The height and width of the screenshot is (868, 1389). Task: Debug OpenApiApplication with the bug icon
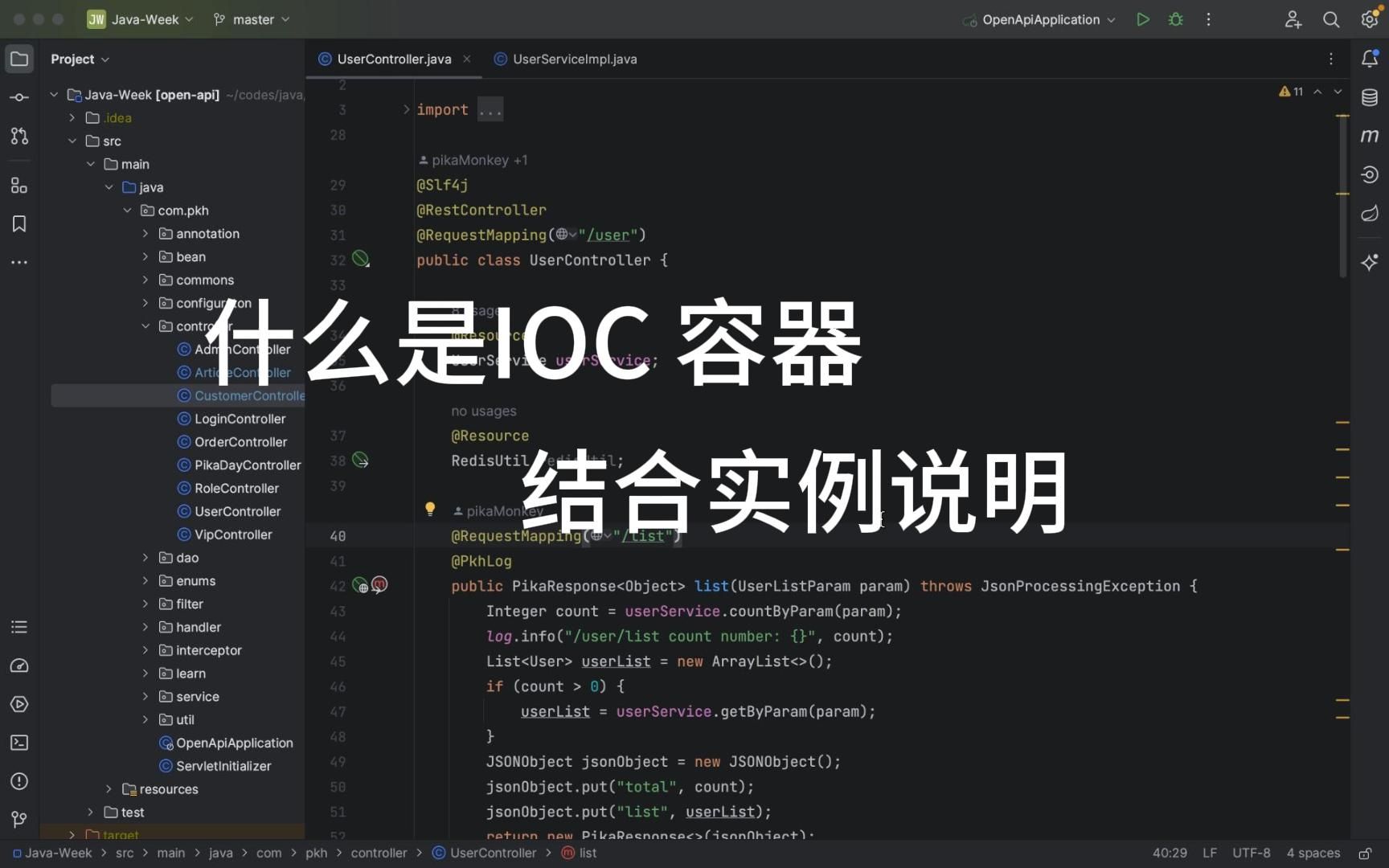coord(1176,19)
